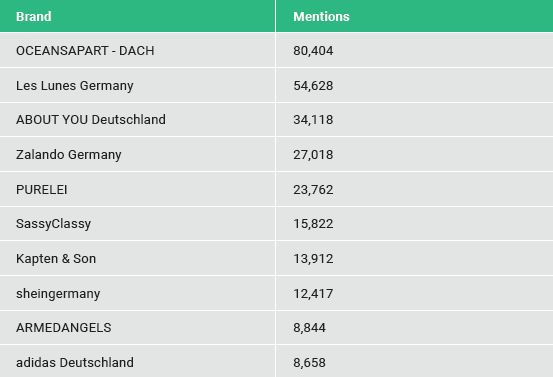The image size is (553, 377).
Task: Select the 8,844 mentions cell
Action: (x=414, y=327)
